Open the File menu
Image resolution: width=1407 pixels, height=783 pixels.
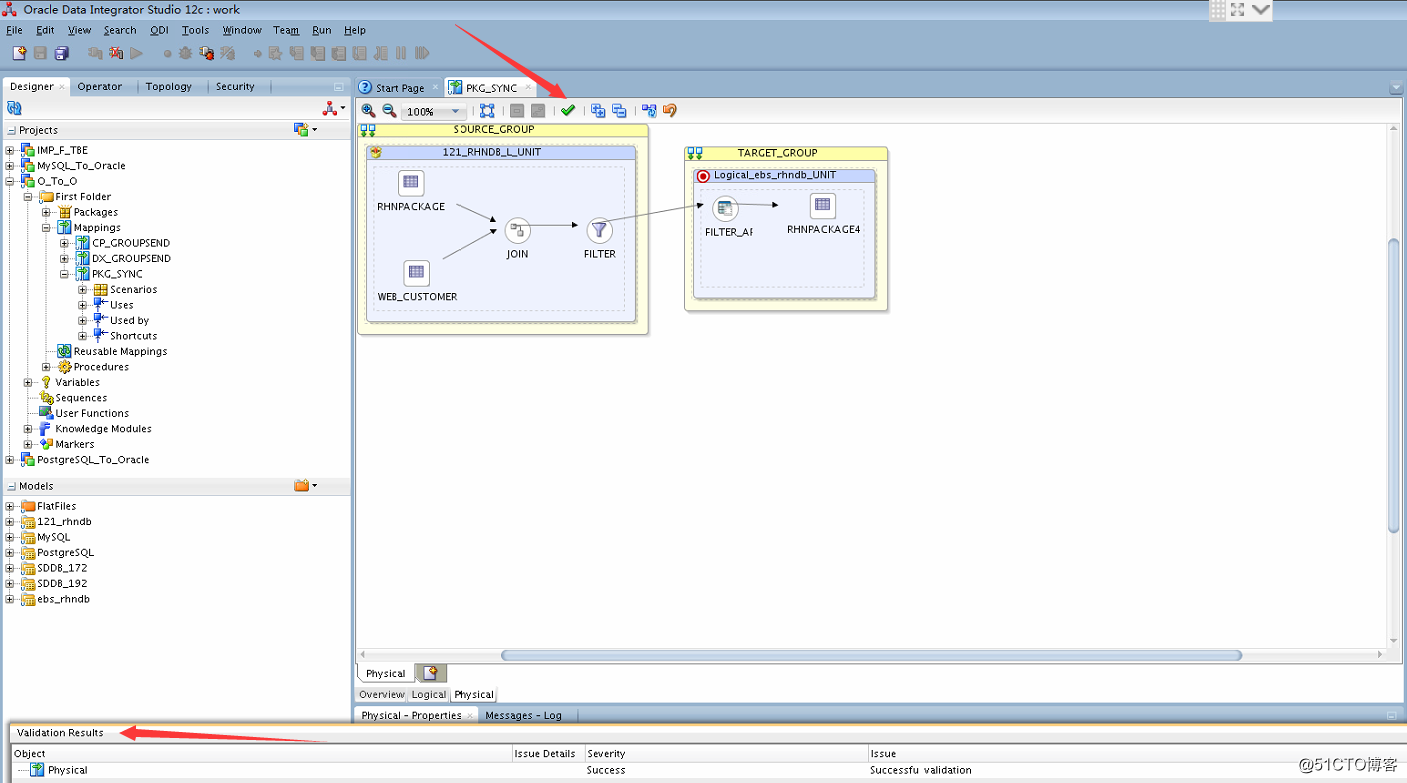coord(14,30)
